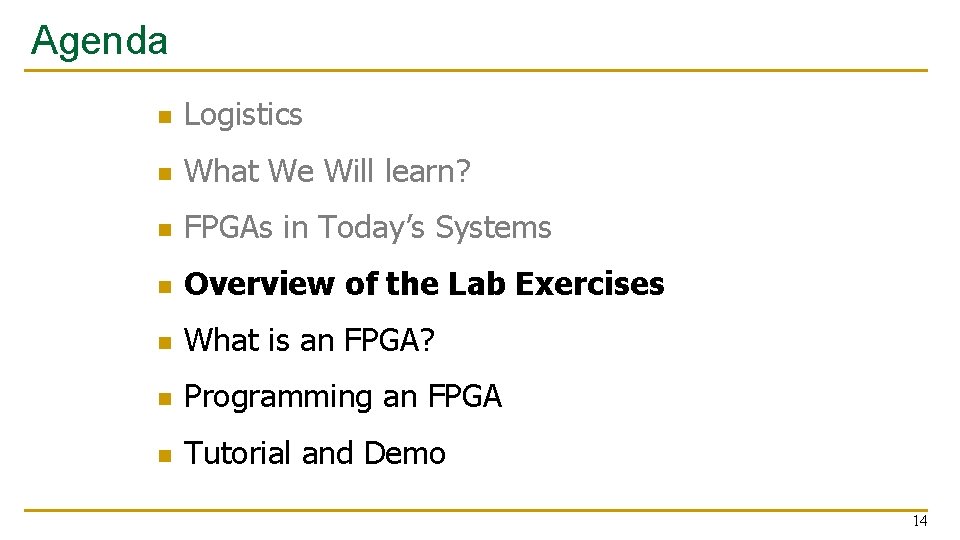This screenshot has height=540, width=960.
Task: Click the gold line under the Agenda title
Action: click(476, 70)
